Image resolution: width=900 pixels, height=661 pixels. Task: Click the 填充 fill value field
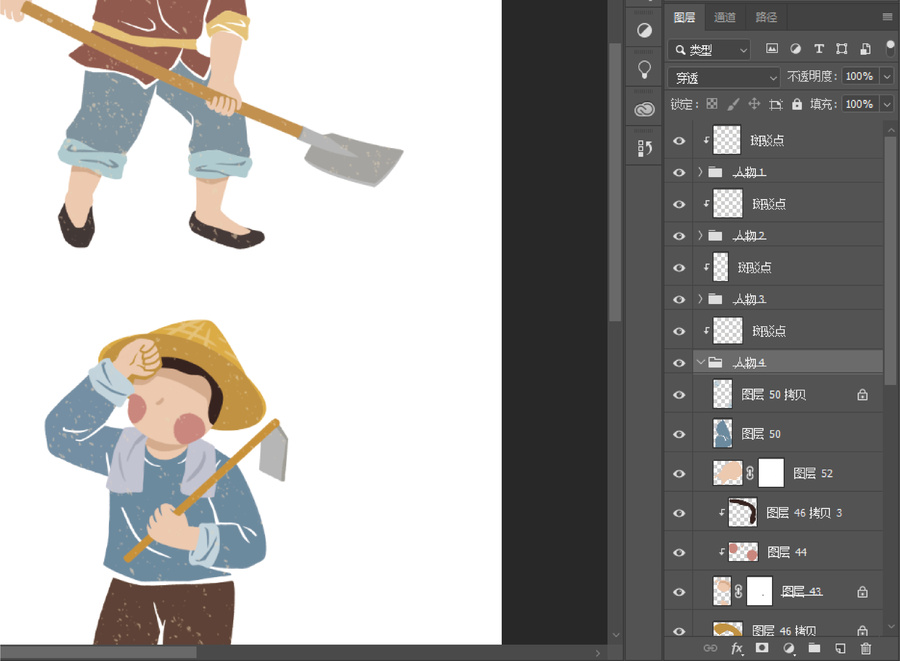859,104
